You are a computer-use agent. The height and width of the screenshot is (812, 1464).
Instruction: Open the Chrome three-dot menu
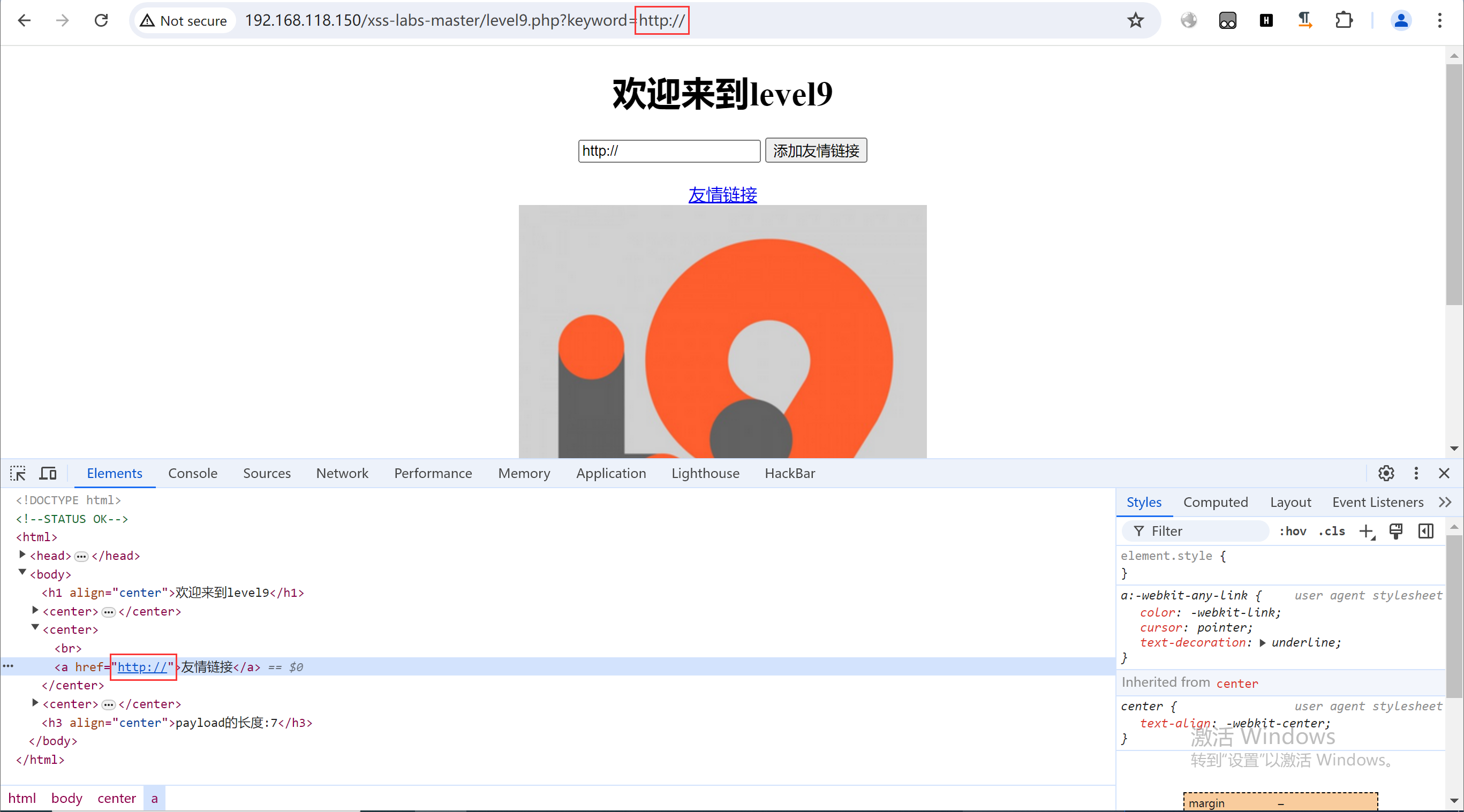point(1439,20)
